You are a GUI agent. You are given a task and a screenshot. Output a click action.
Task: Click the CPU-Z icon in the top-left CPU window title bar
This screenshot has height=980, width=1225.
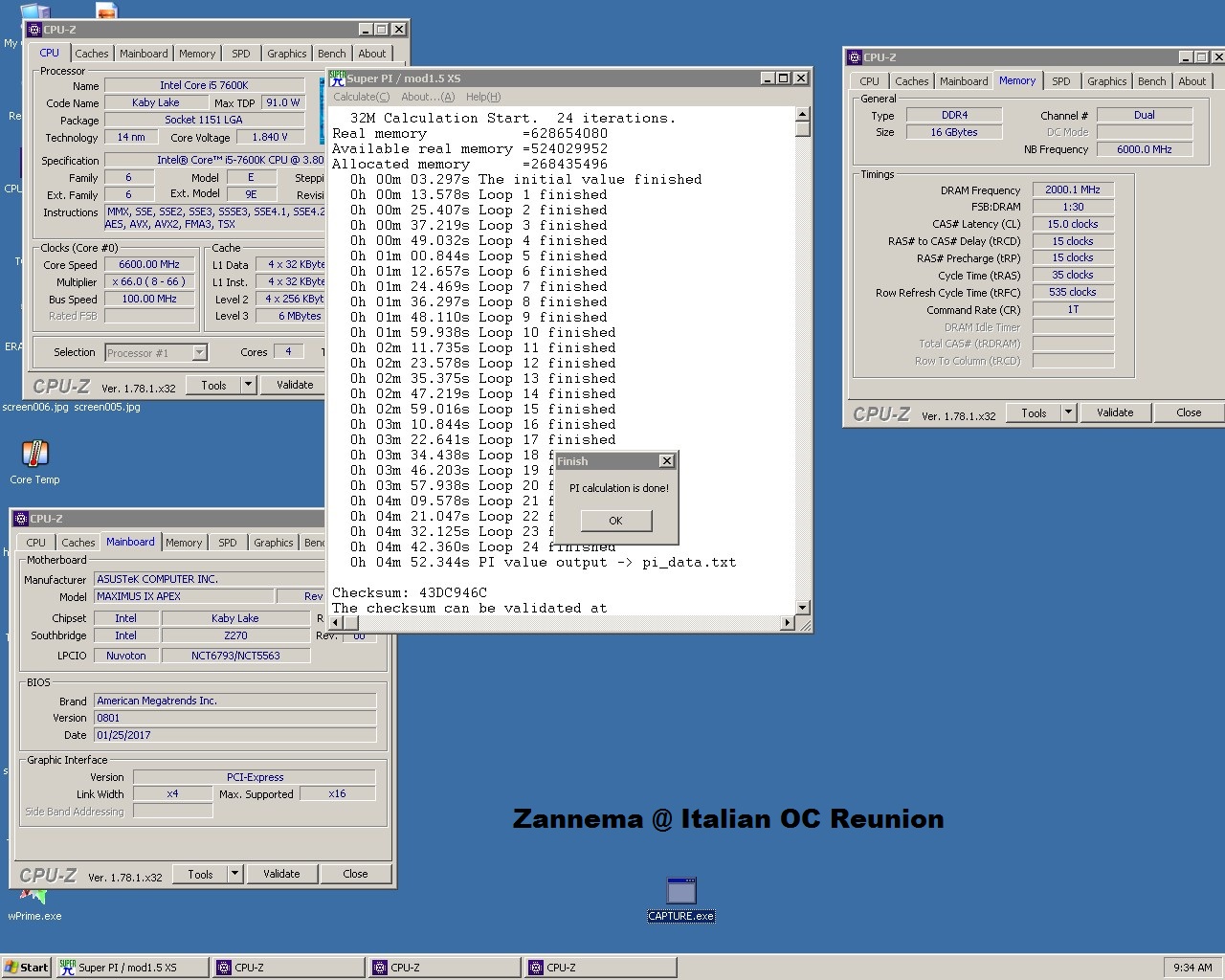pyautogui.click(x=34, y=30)
